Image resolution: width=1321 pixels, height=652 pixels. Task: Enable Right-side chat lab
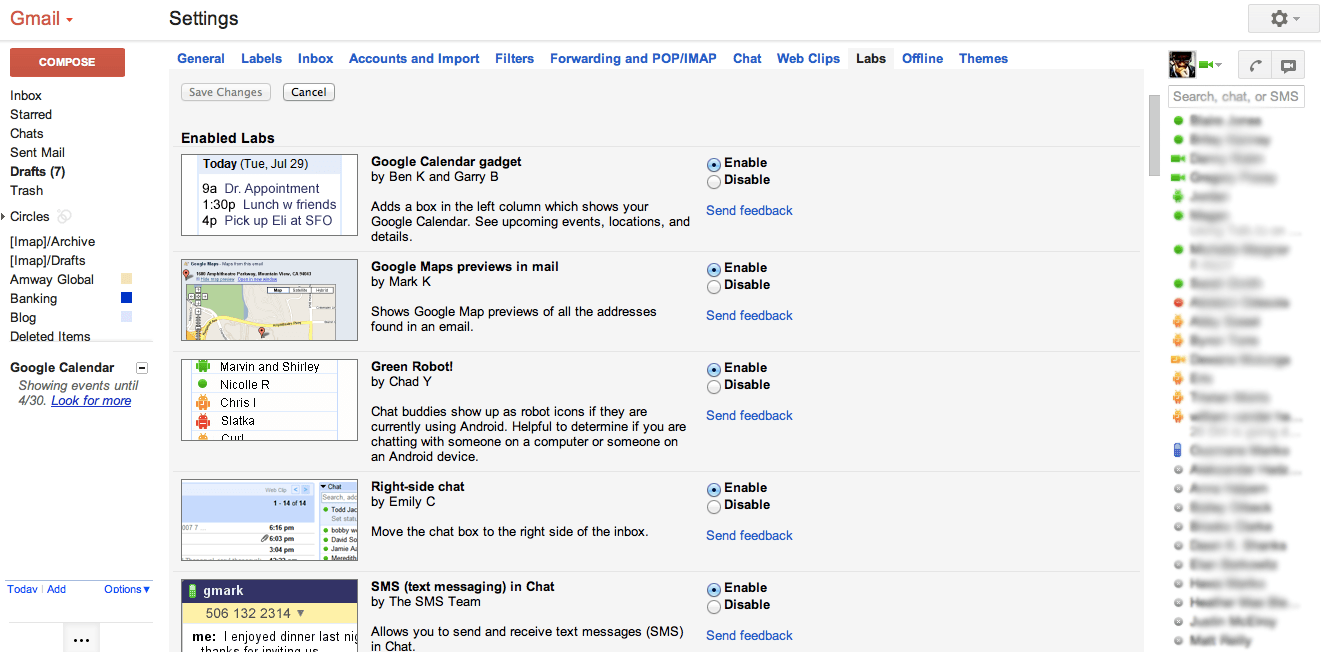pos(713,489)
